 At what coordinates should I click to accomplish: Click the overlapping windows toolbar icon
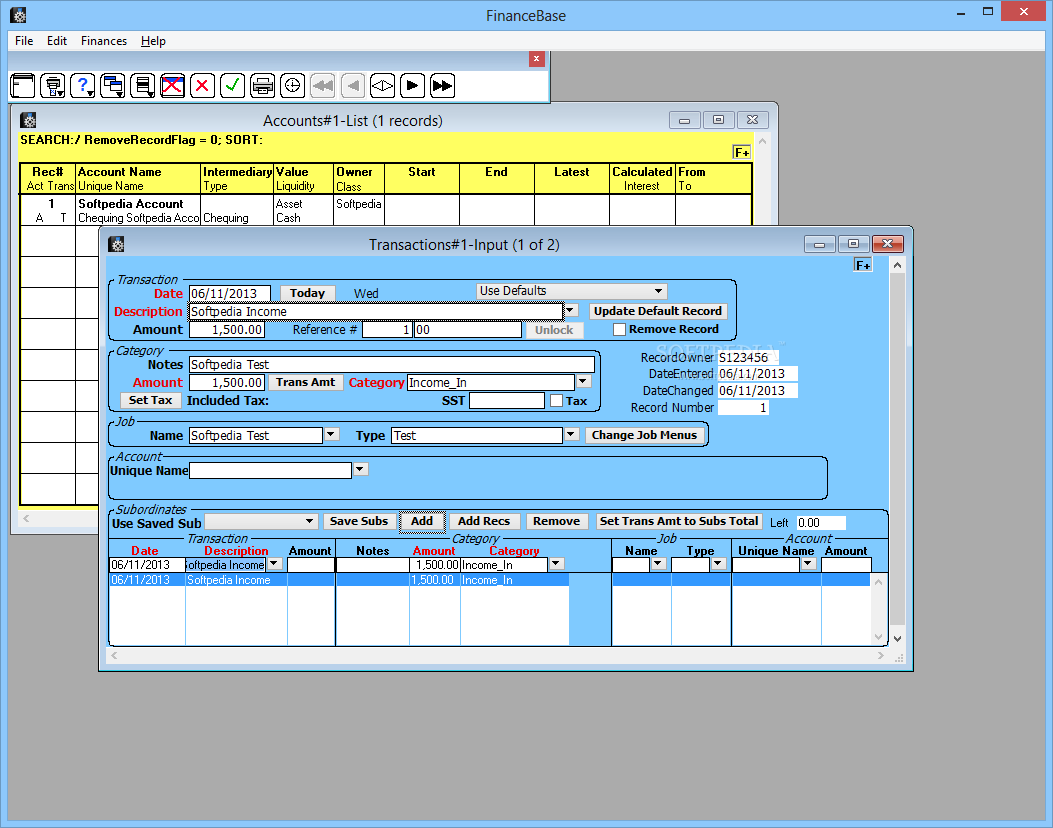[x=113, y=85]
